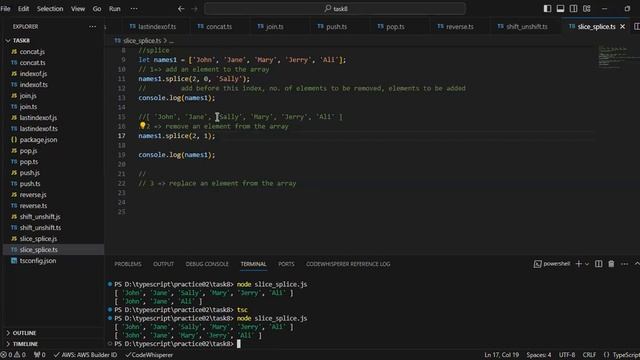The image size is (640, 360).
Task: Open the Run menu
Action: point(115,9)
